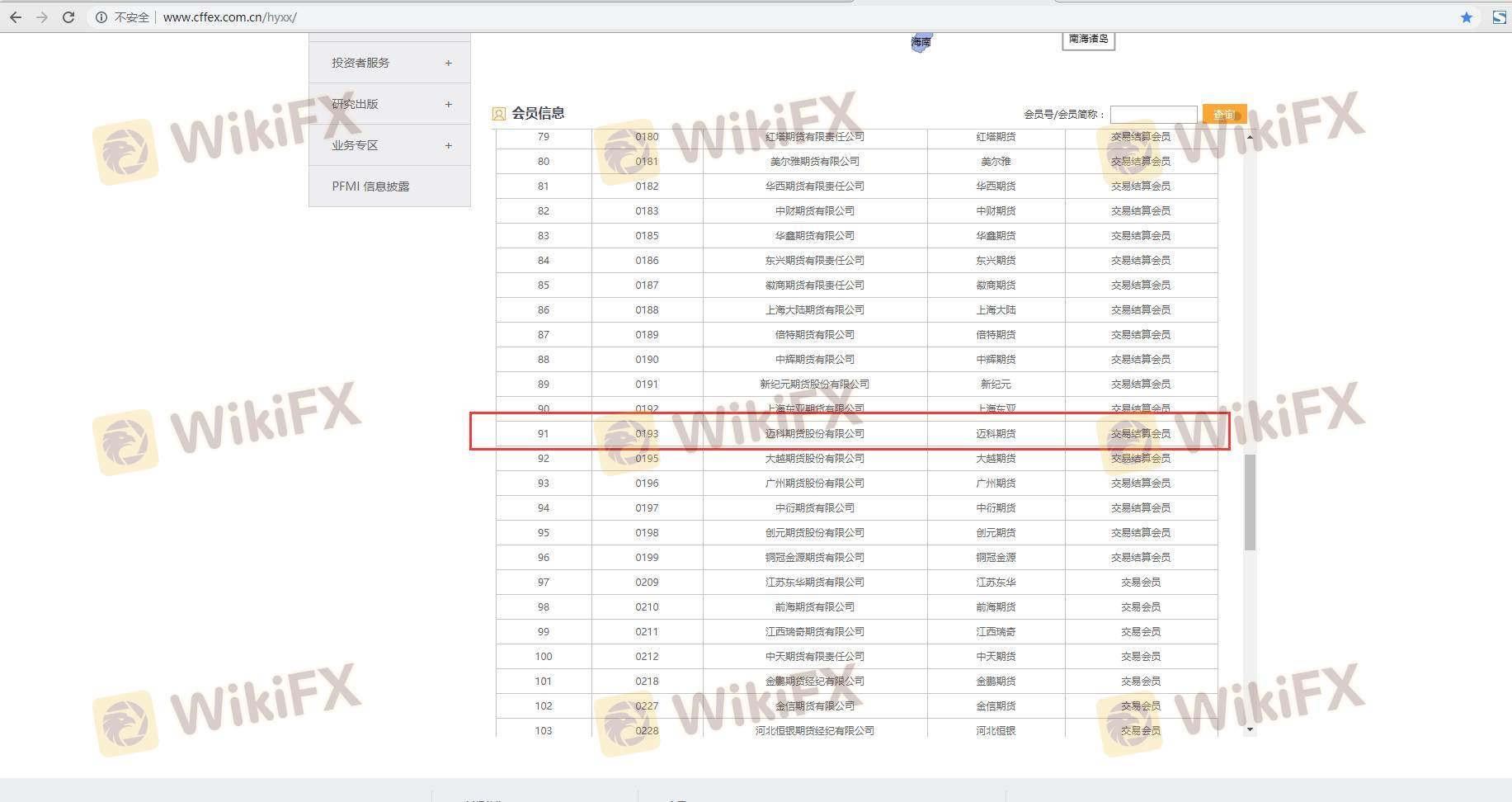The image size is (1512, 802).
Task: Expand the 投资者服务 menu plus sign
Action: point(448,63)
